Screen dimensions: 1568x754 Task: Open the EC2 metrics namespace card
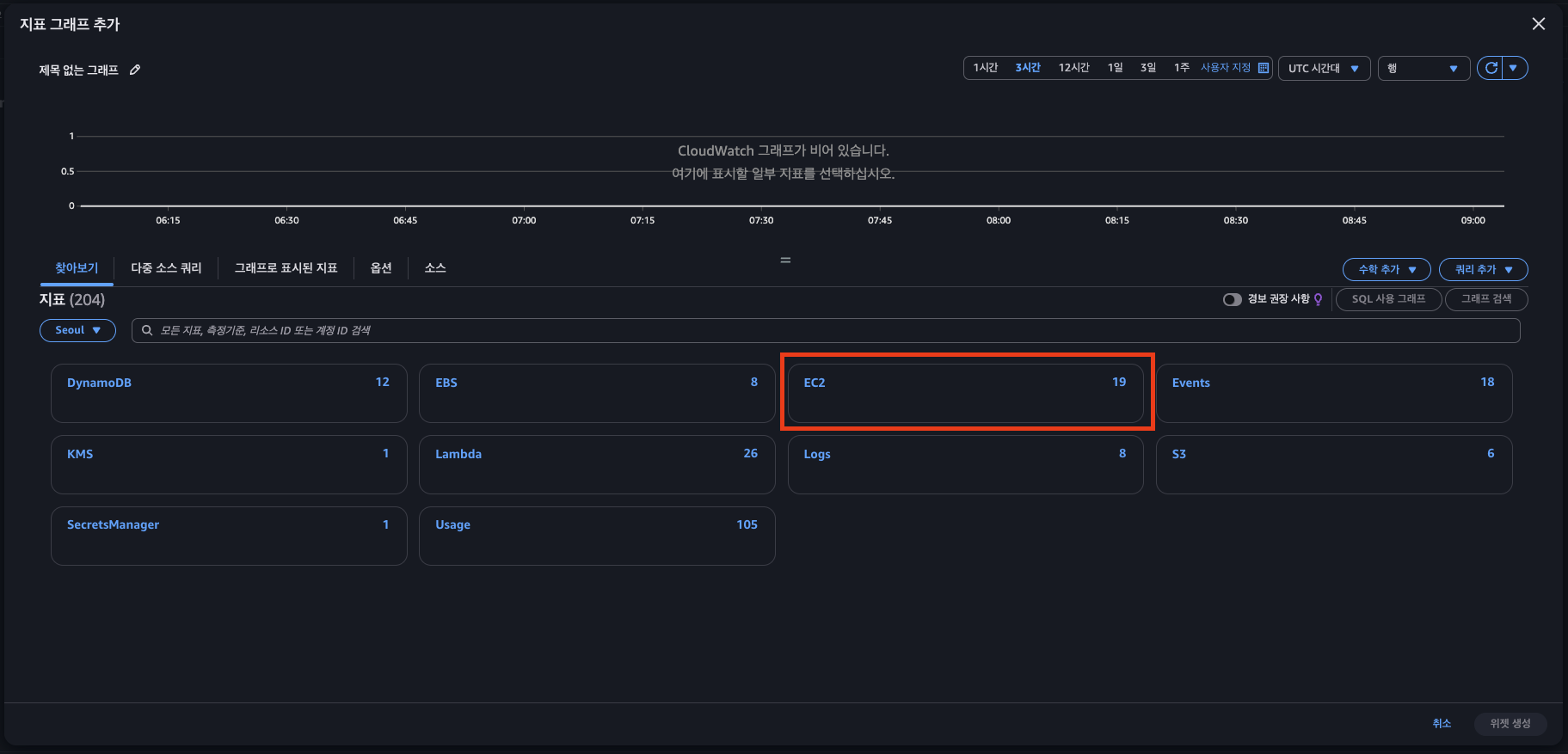(x=965, y=393)
